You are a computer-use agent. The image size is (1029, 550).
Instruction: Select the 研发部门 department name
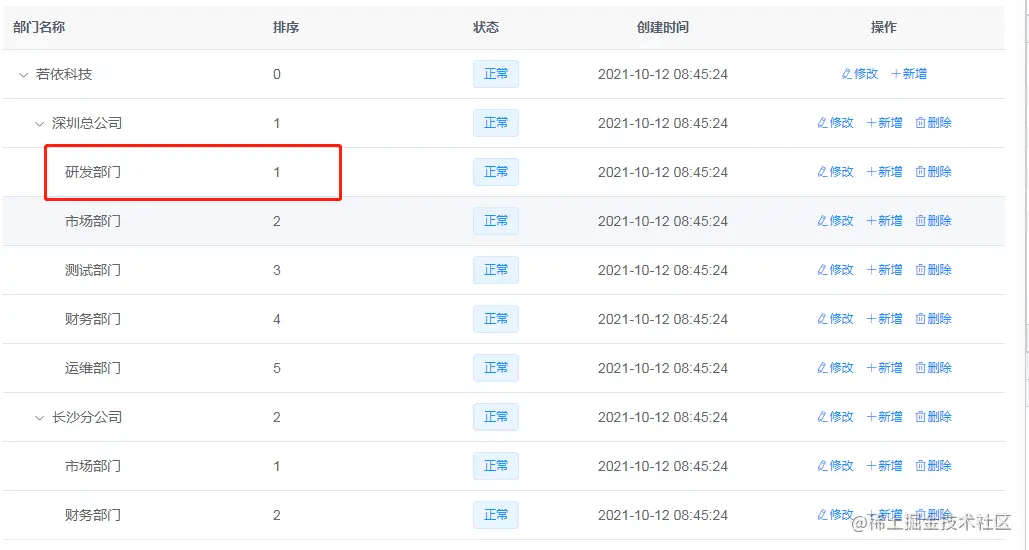point(93,173)
